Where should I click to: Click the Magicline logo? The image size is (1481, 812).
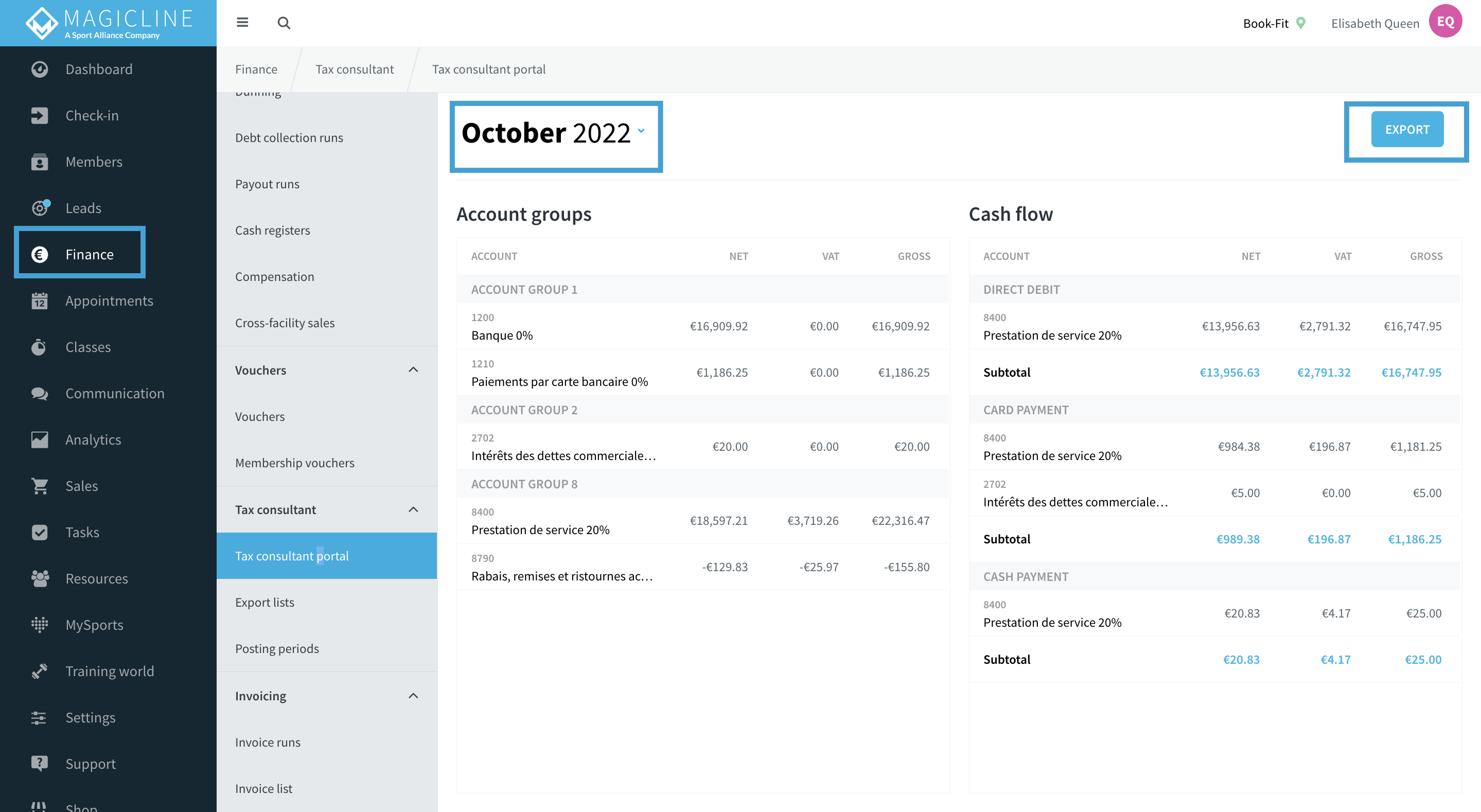[109, 23]
